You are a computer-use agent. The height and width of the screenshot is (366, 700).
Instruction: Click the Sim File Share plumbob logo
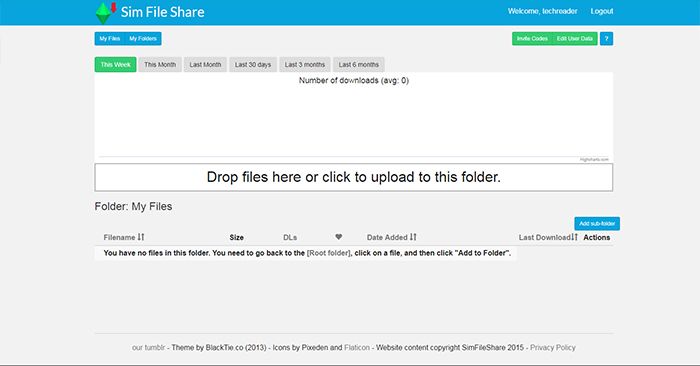coord(106,12)
